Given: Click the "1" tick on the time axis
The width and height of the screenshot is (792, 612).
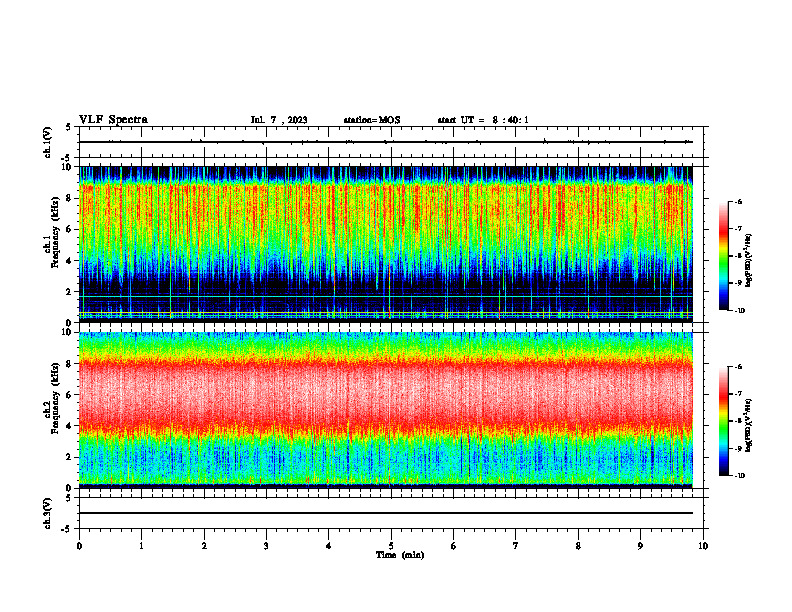Looking at the screenshot, I should click(x=141, y=546).
